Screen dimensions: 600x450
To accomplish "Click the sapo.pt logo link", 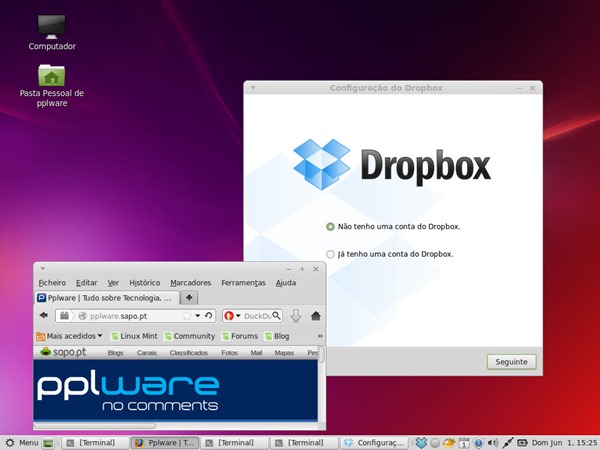I will pos(64,352).
